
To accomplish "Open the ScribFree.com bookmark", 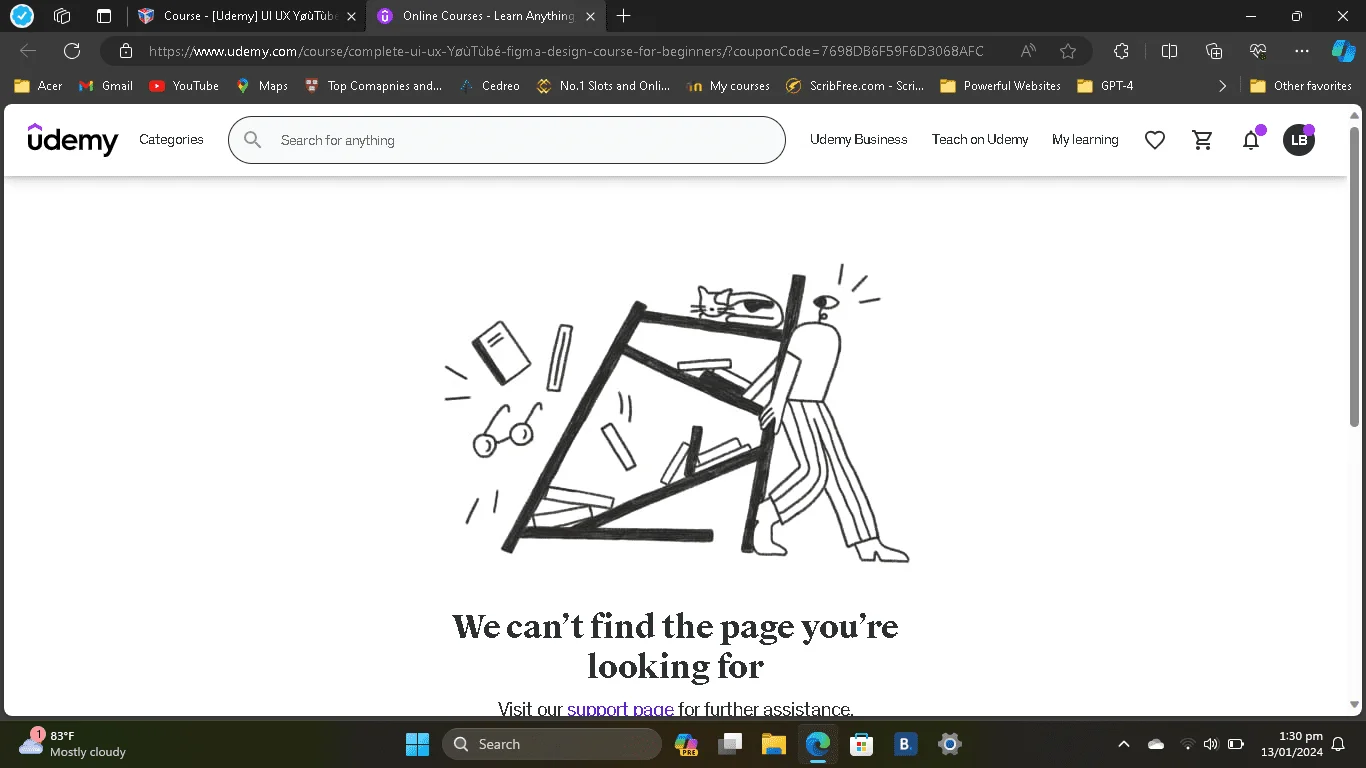I will point(855,86).
